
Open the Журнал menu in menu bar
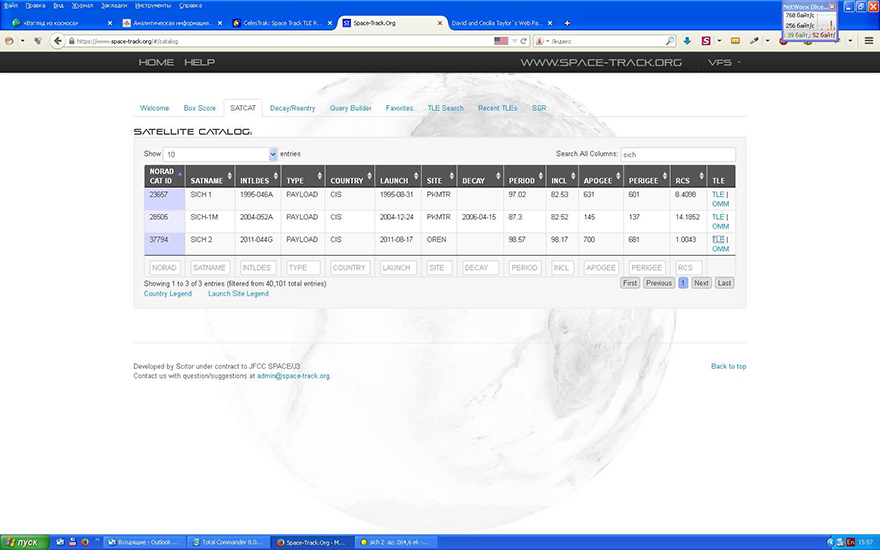click(x=82, y=6)
